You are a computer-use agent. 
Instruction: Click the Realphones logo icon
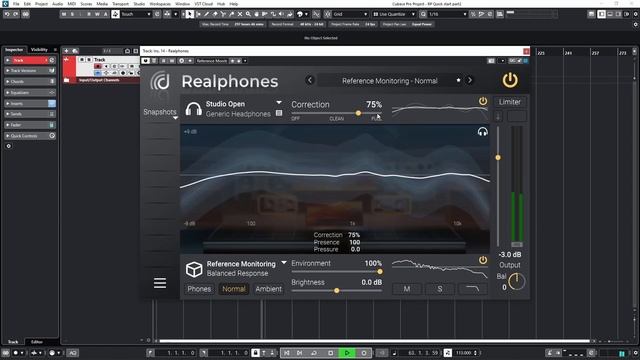pos(160,81)
